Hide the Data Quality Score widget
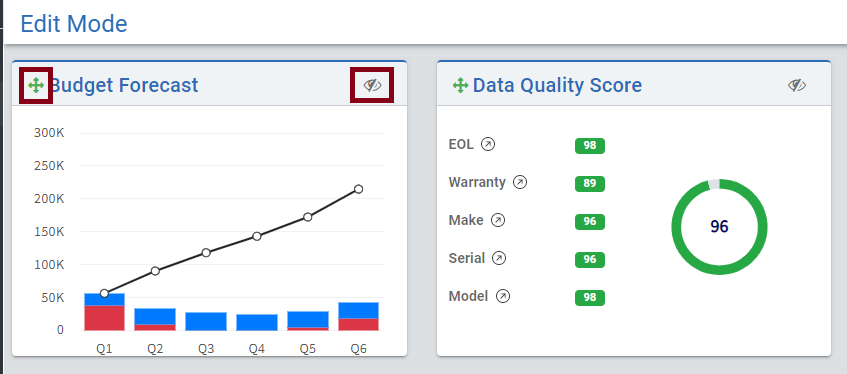Screen dimensions: 847x374 click(797, 85)
